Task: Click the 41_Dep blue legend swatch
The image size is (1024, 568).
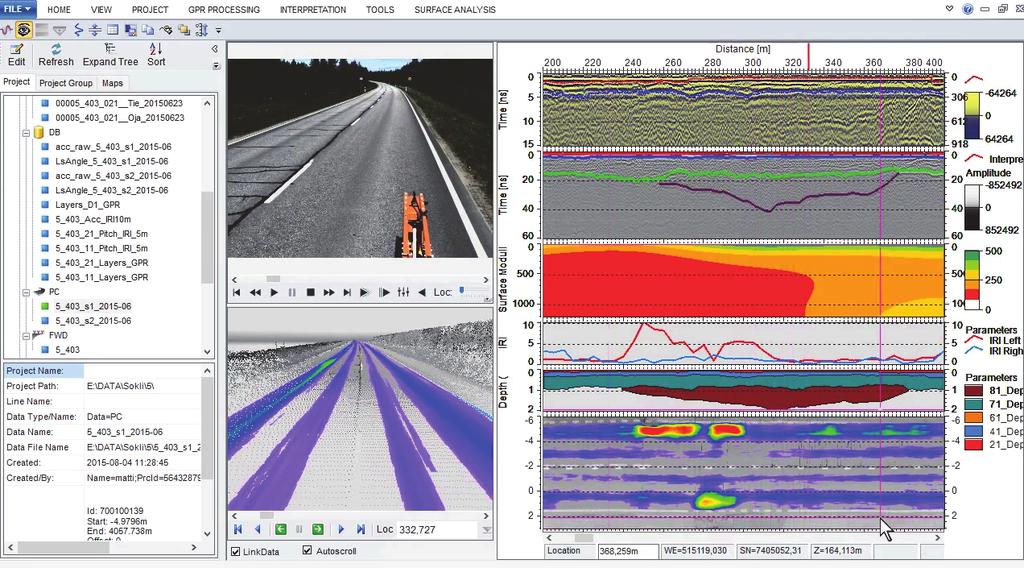Action: 974,431
